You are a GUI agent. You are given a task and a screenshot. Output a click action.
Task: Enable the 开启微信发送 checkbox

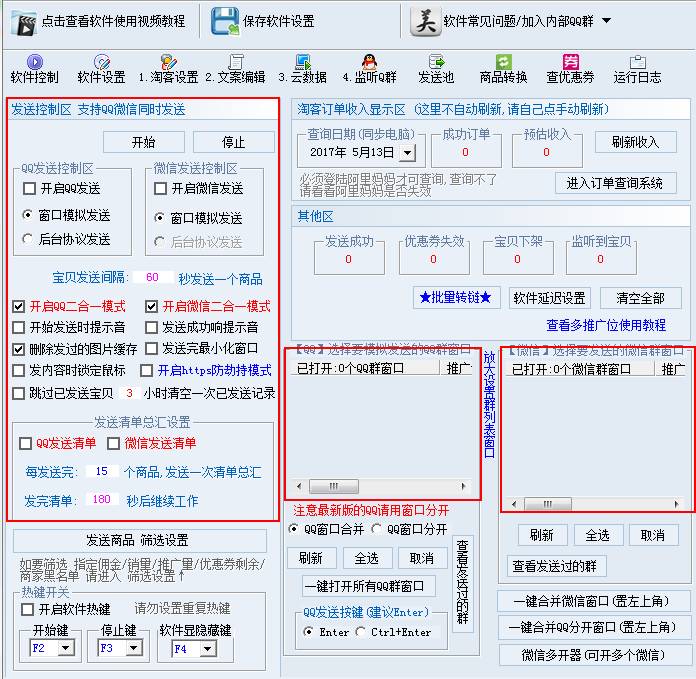160,189
